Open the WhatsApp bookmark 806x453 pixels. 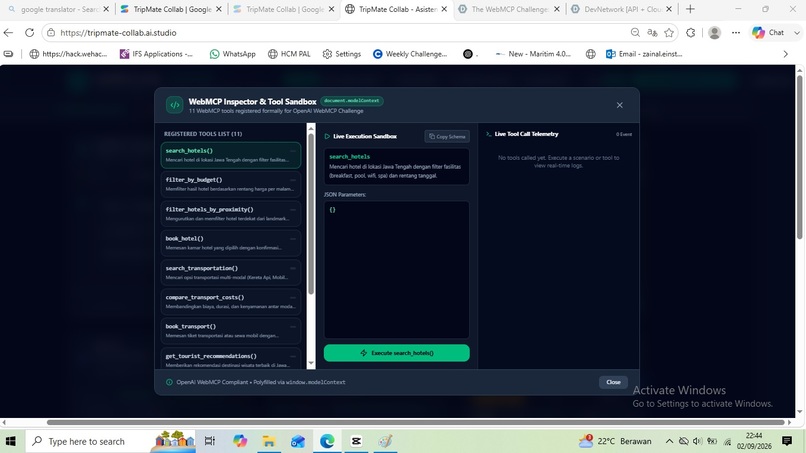point(232,54)
